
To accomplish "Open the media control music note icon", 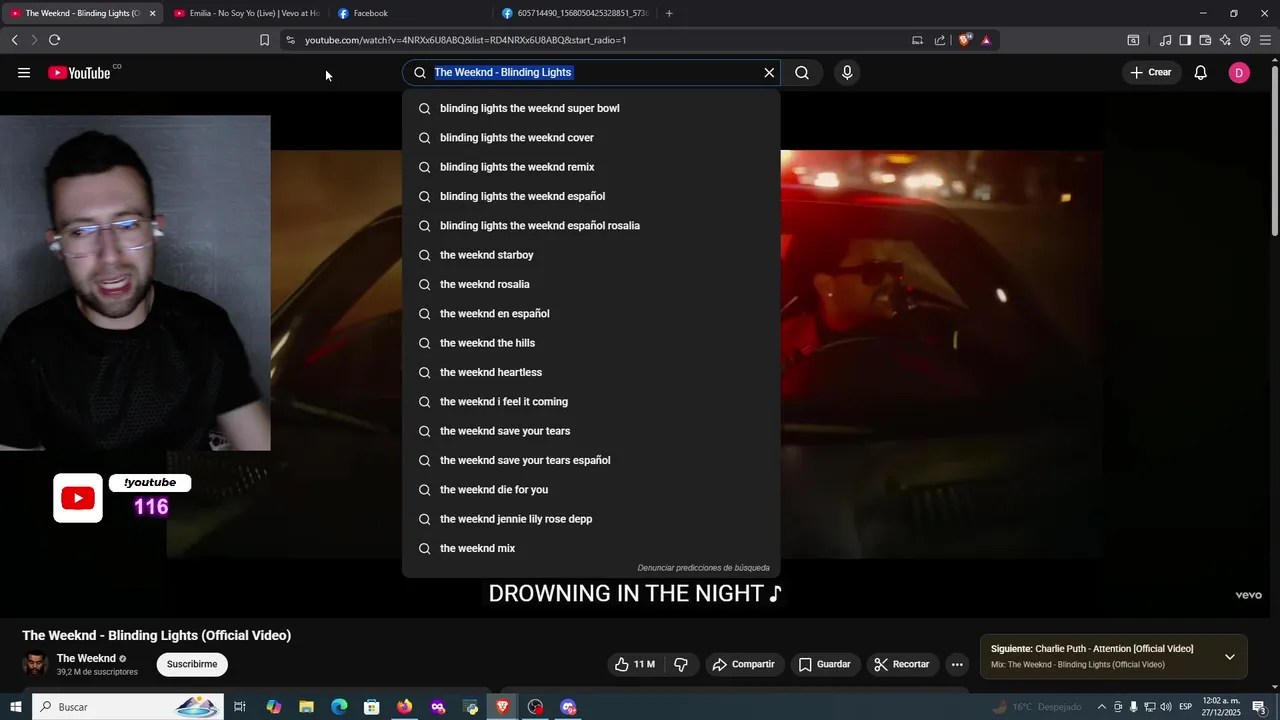I will tap(1165, 40).
